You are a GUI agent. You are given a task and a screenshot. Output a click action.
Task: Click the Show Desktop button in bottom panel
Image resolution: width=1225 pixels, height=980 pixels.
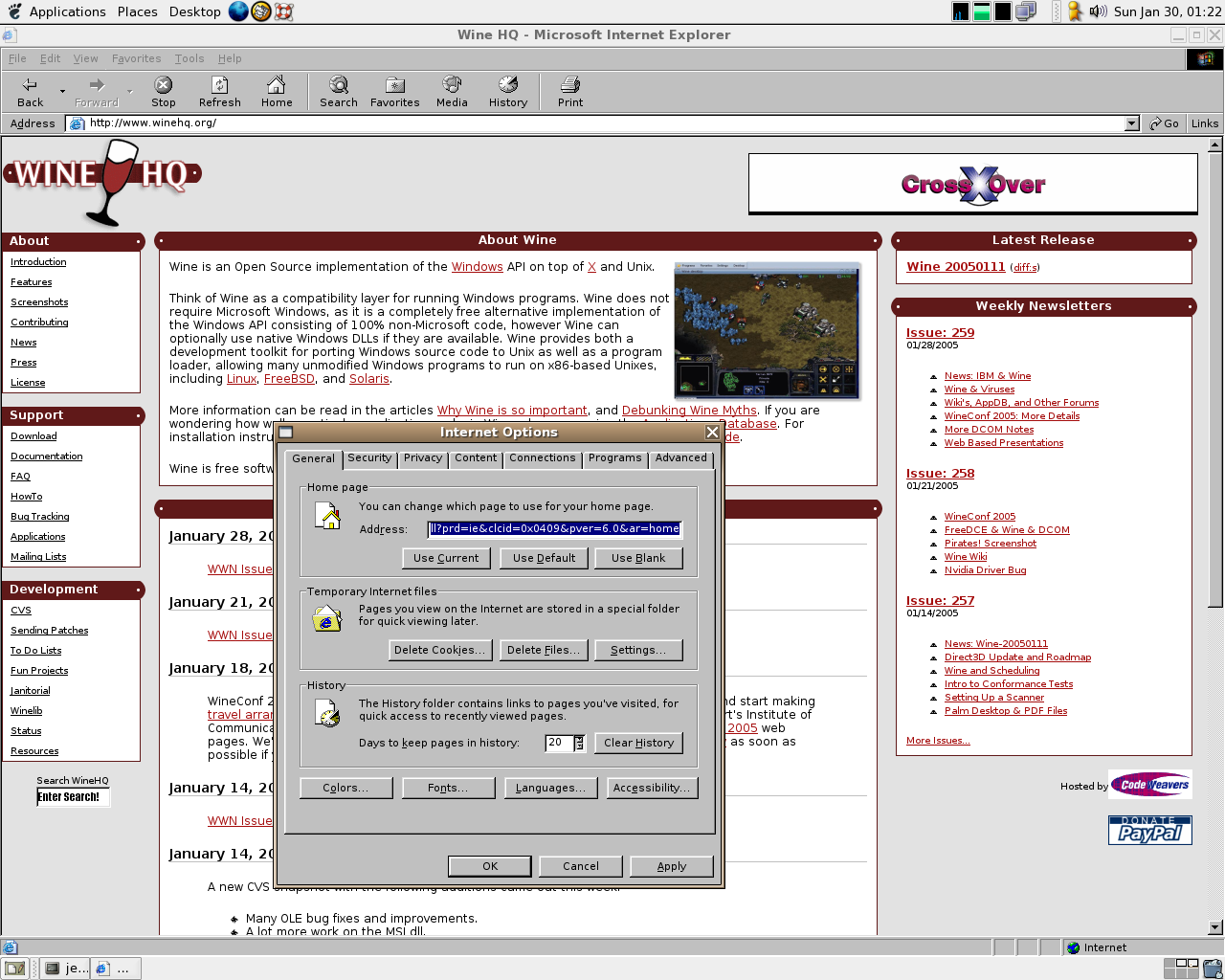tap(13, 969)
